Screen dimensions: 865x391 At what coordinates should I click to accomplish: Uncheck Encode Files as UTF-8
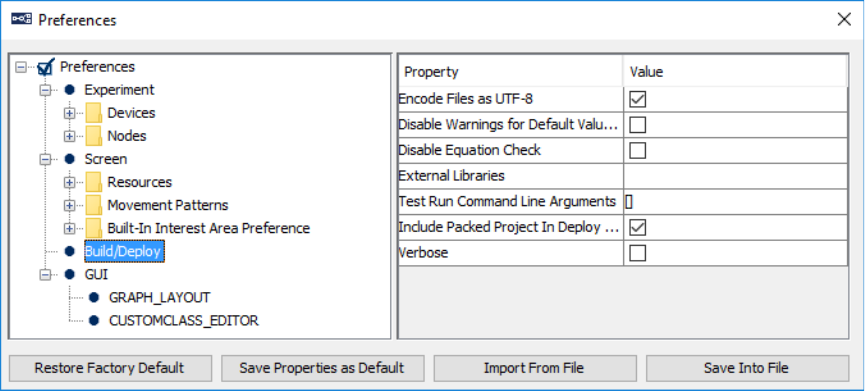(638, 99)
